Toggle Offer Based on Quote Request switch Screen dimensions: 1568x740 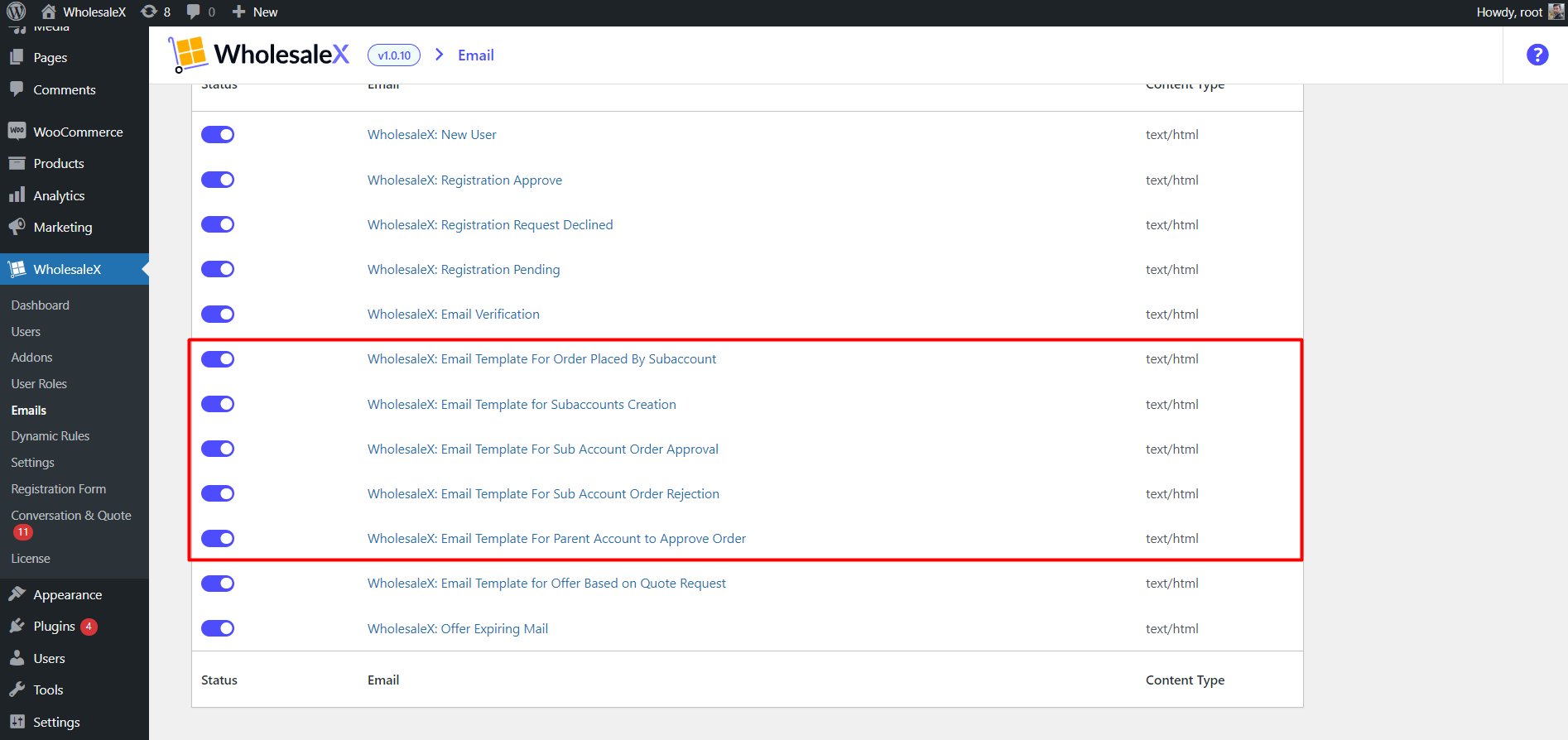click(218, 583)
